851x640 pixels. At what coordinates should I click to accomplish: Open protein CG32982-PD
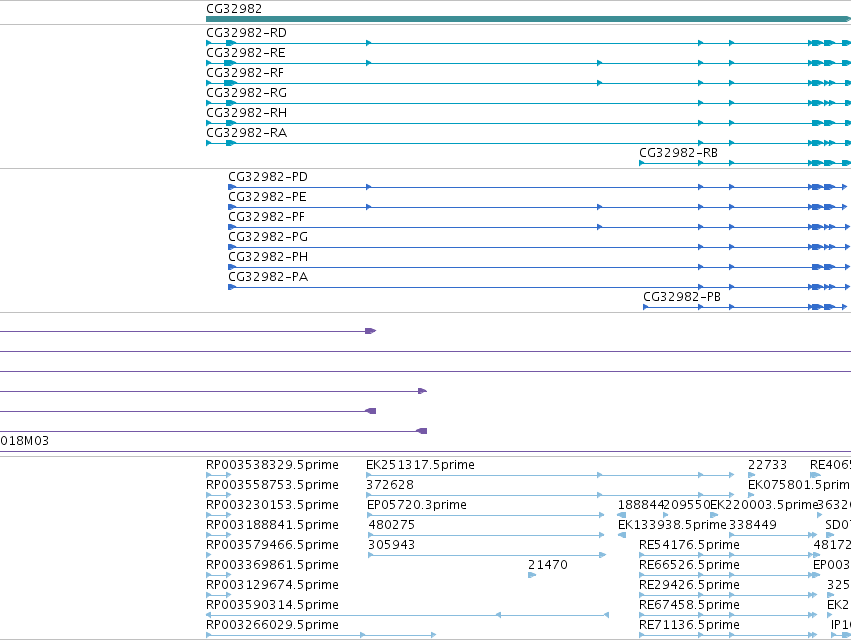[x=268, y=177]
